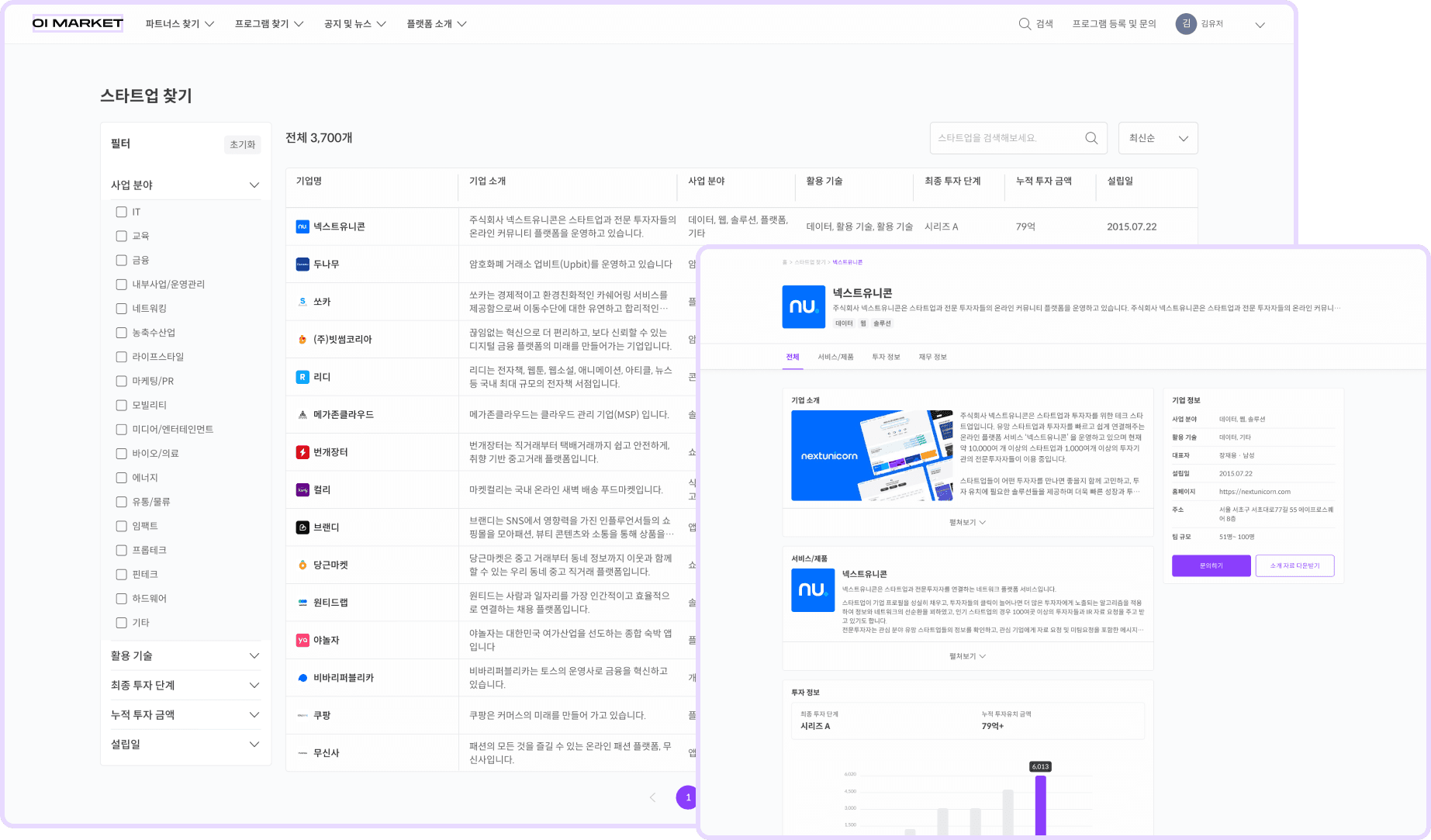Click the OI MARKET logo

(x=78, y=23)
